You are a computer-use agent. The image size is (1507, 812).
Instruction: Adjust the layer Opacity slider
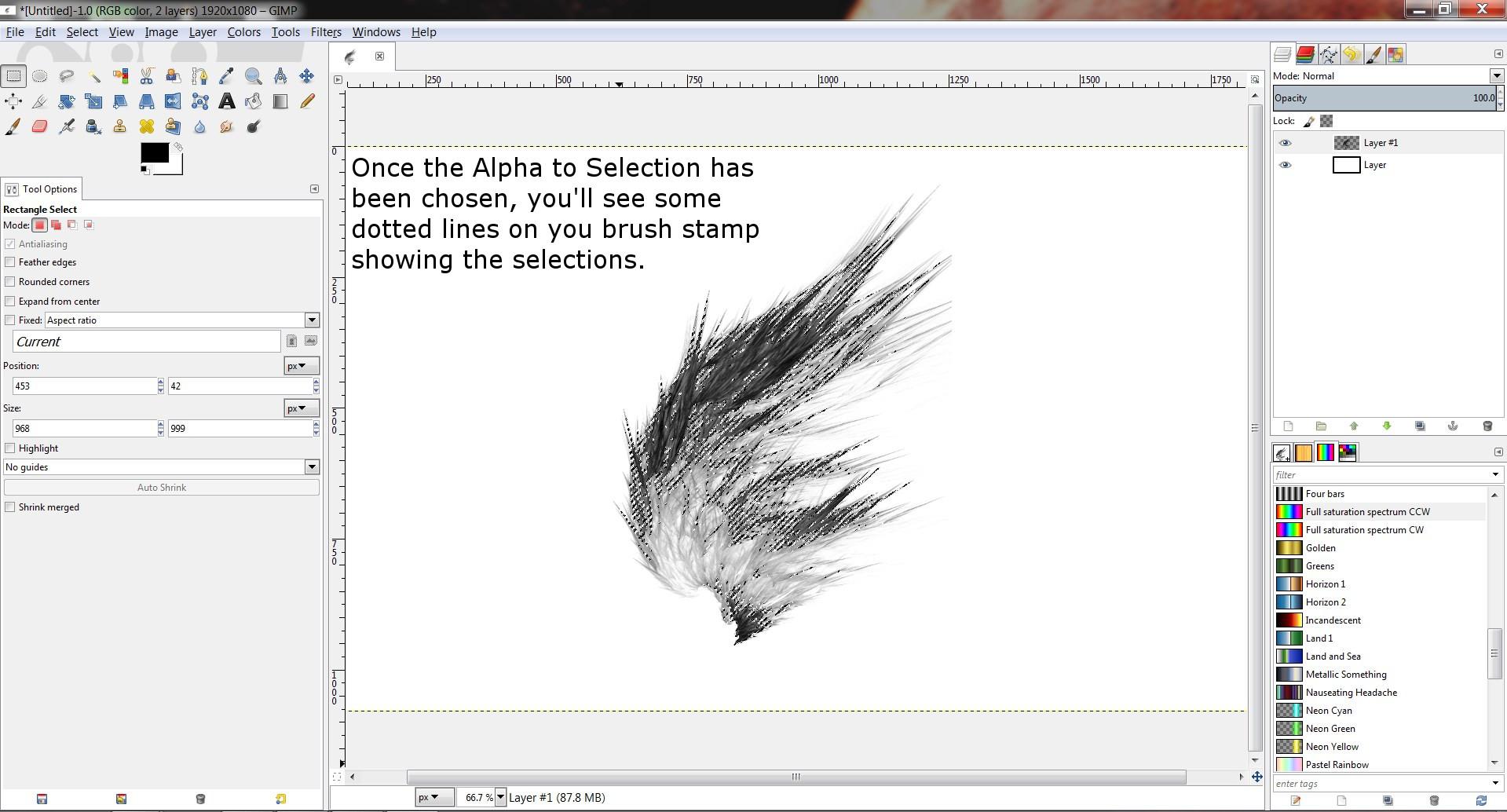coord(1384,98)
